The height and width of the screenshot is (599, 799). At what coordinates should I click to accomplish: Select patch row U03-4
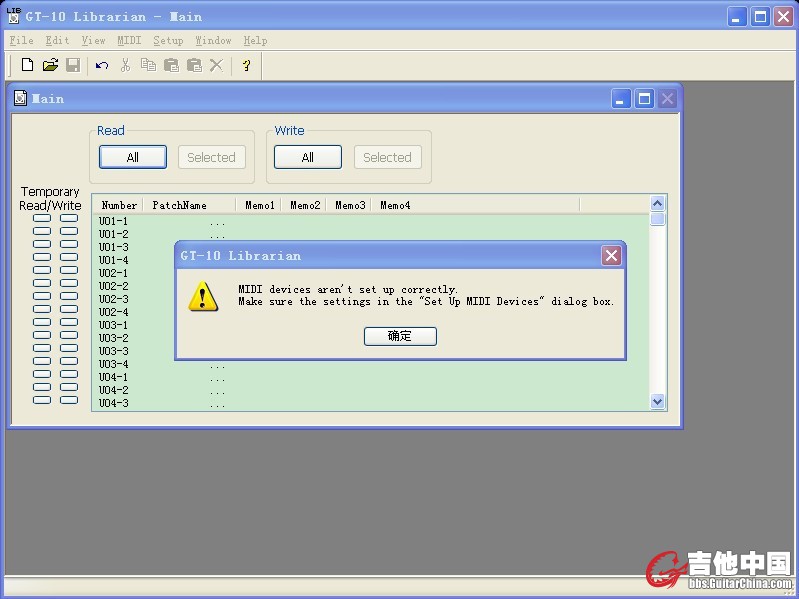(x=371, y=364)
